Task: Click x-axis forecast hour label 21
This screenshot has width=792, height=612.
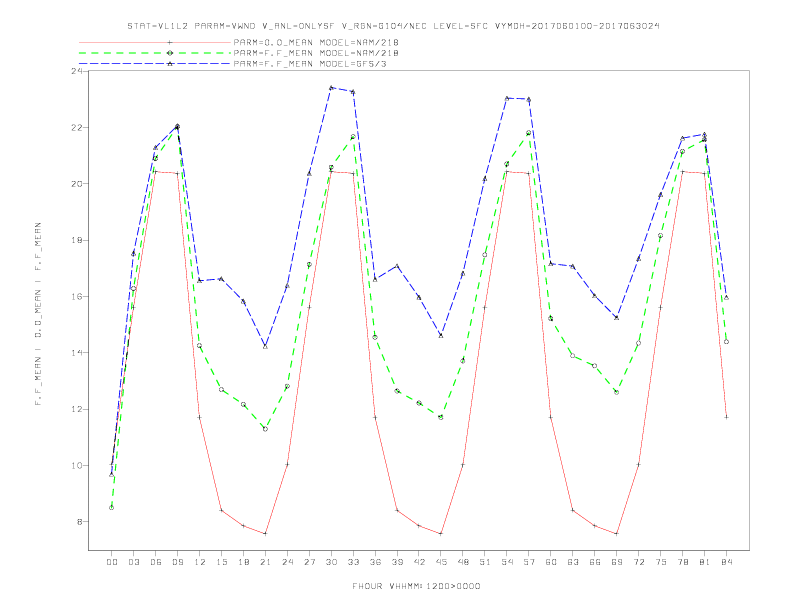Action: 265,562
